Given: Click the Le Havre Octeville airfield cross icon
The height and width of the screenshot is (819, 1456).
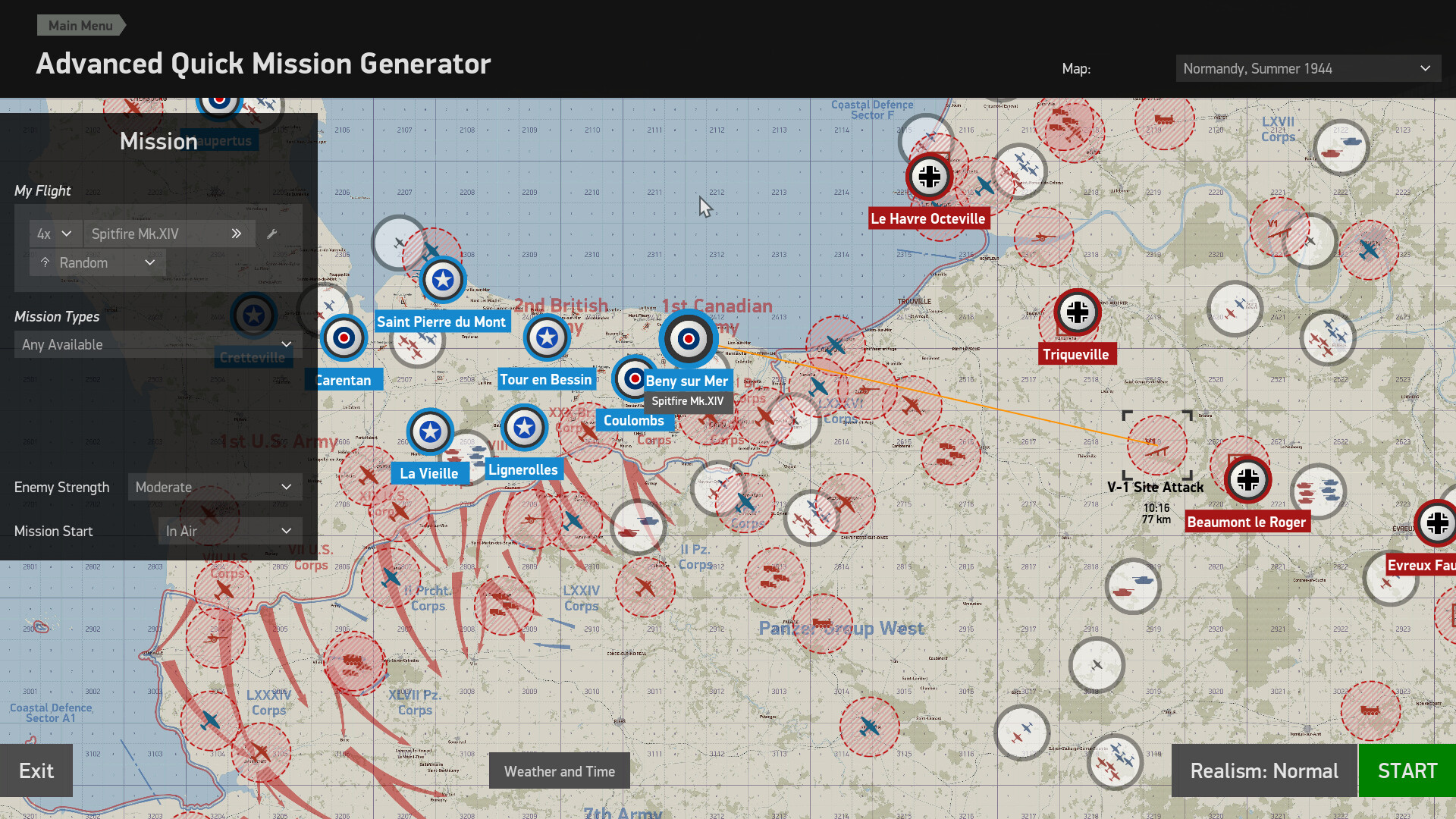Looking at the screenshot, I should tap(929, 176).
